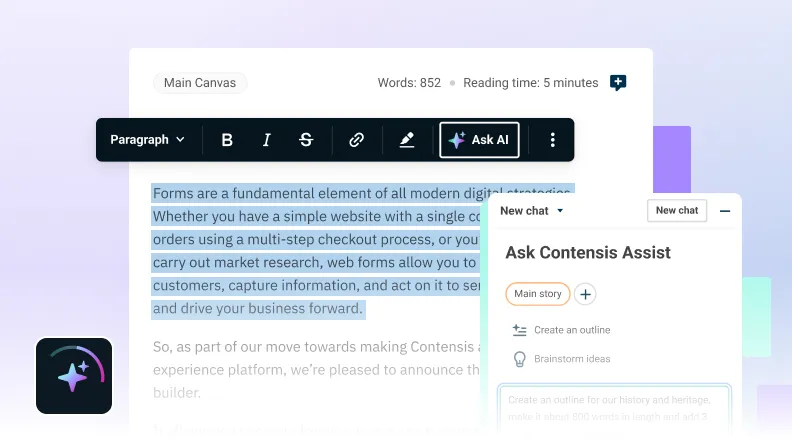Click the Reading time: 5 minutes text
Viewport: 792px width, 448px height.
[530, 83]
